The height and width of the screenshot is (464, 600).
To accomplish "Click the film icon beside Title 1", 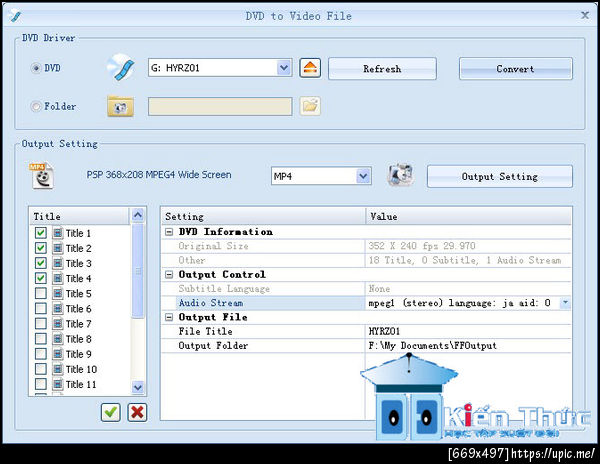I will pos(58,233).
